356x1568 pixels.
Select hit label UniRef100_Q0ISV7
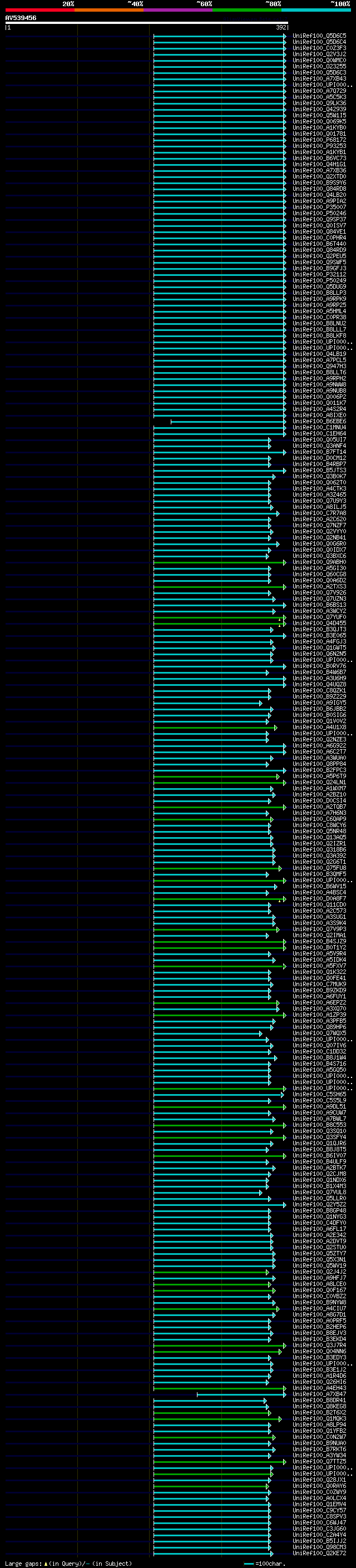(319, 226)
